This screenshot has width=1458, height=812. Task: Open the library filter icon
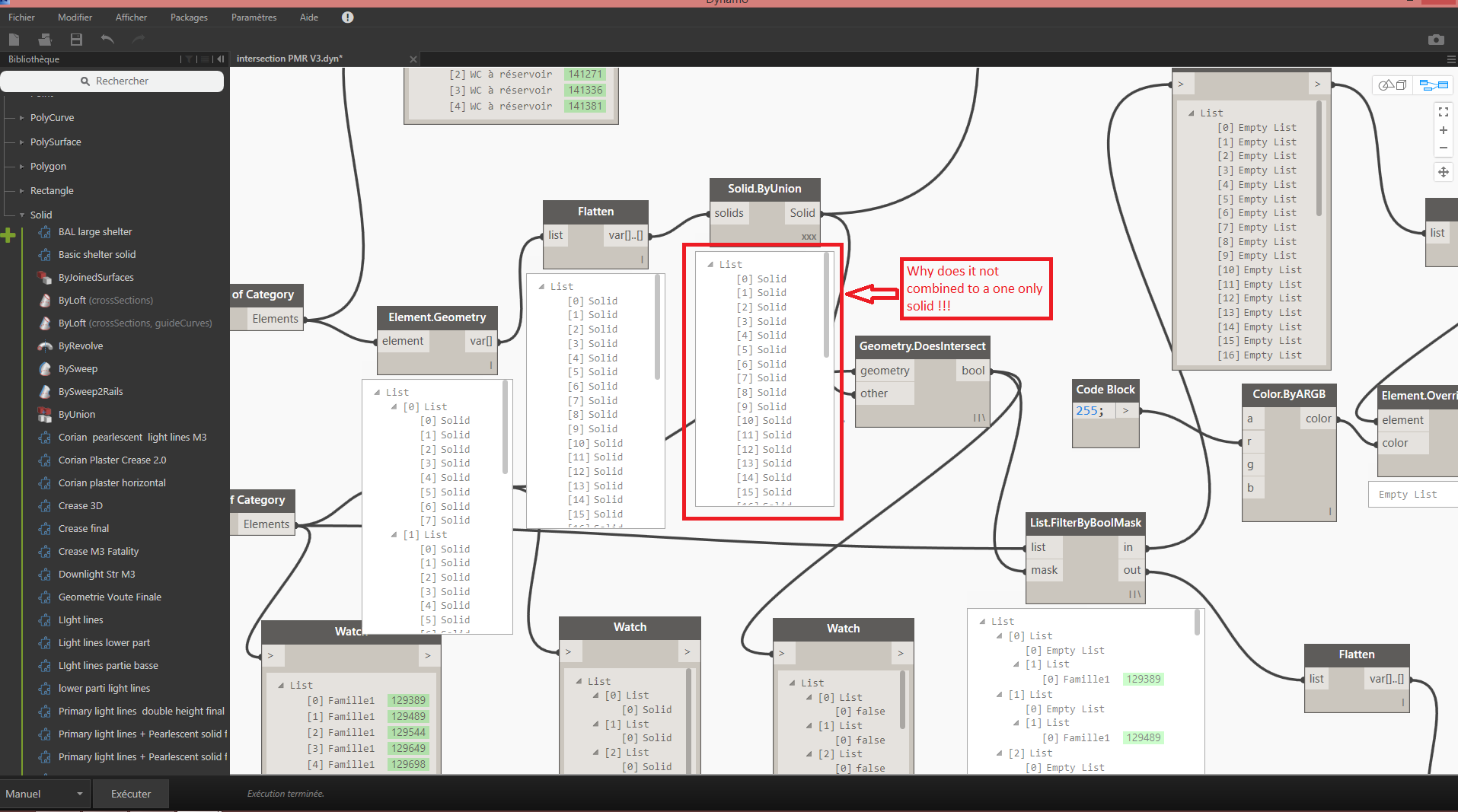pyautogui.click(x=189, y=59)
